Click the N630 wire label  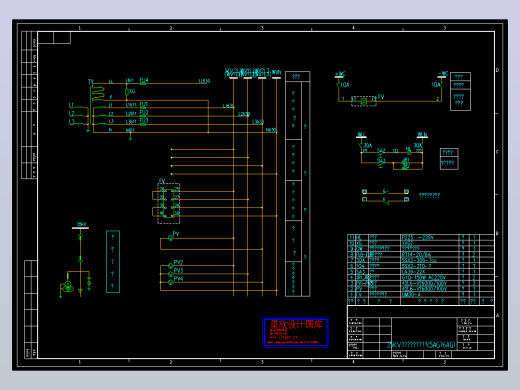[x=271, y=130]
